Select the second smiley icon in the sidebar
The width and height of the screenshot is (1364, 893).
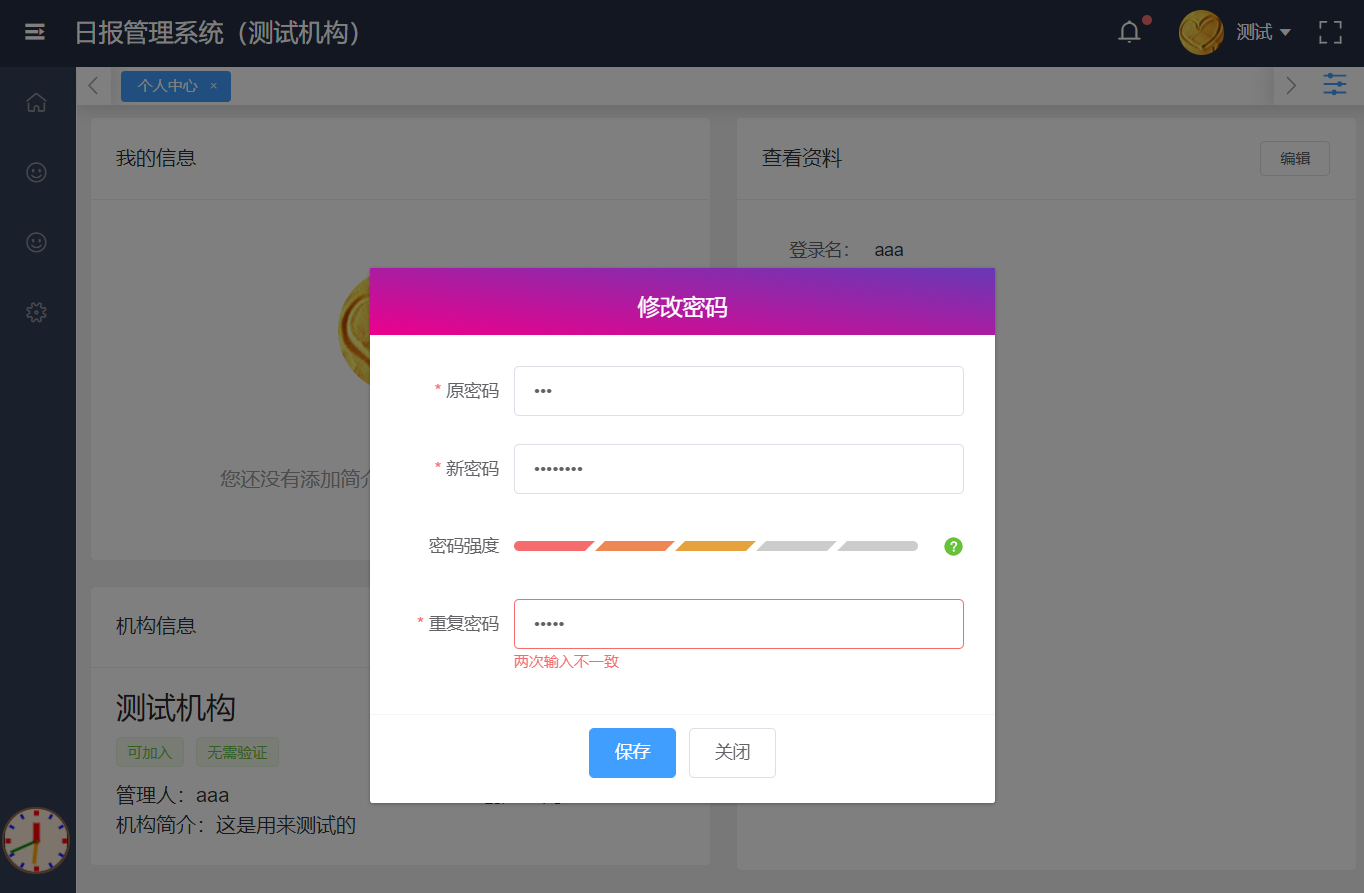tap(36, 242)
